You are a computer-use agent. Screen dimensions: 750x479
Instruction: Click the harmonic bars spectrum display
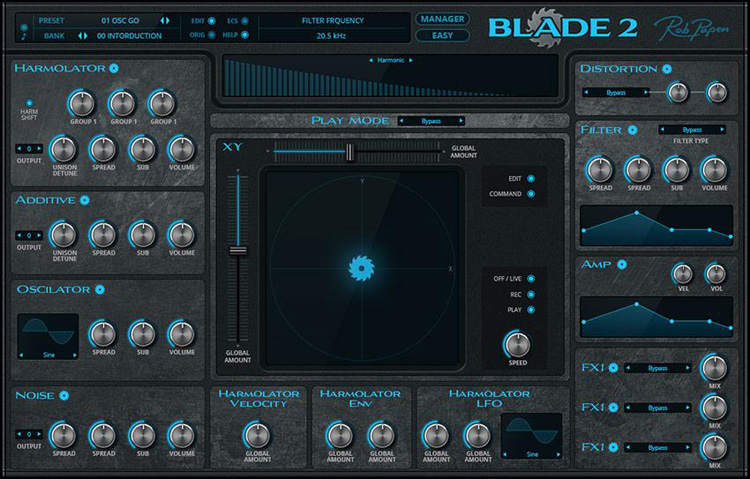tap(390, 77)
